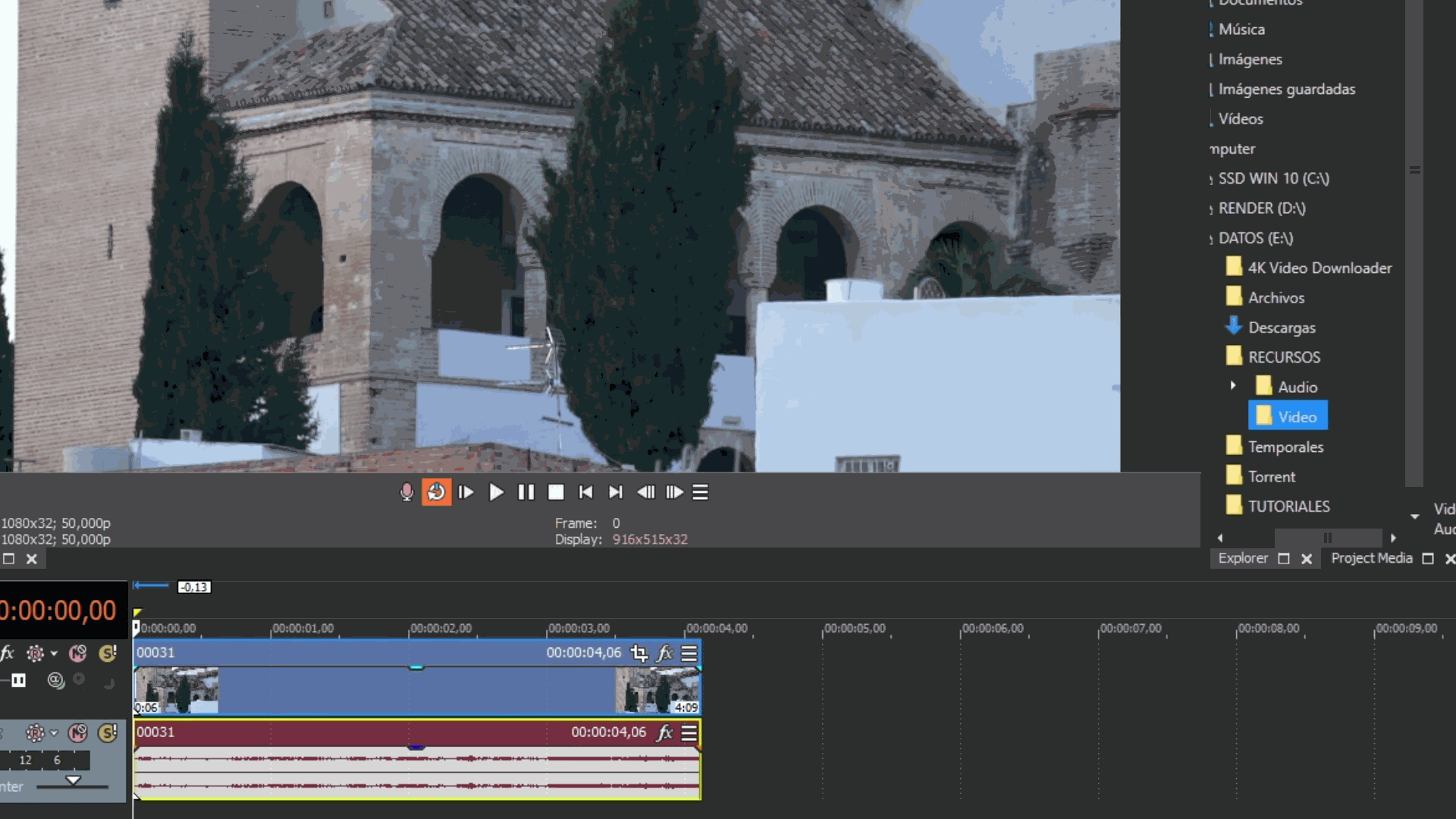The width and height of the screenshot is (1456, 819).
Task: Solo the audio track
Action: point(107,733)
